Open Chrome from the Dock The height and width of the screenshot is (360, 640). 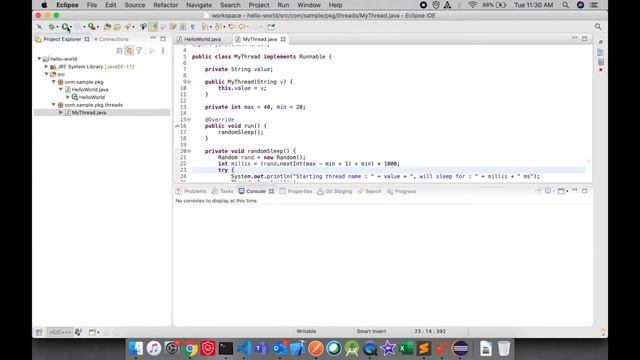[190, 349]
